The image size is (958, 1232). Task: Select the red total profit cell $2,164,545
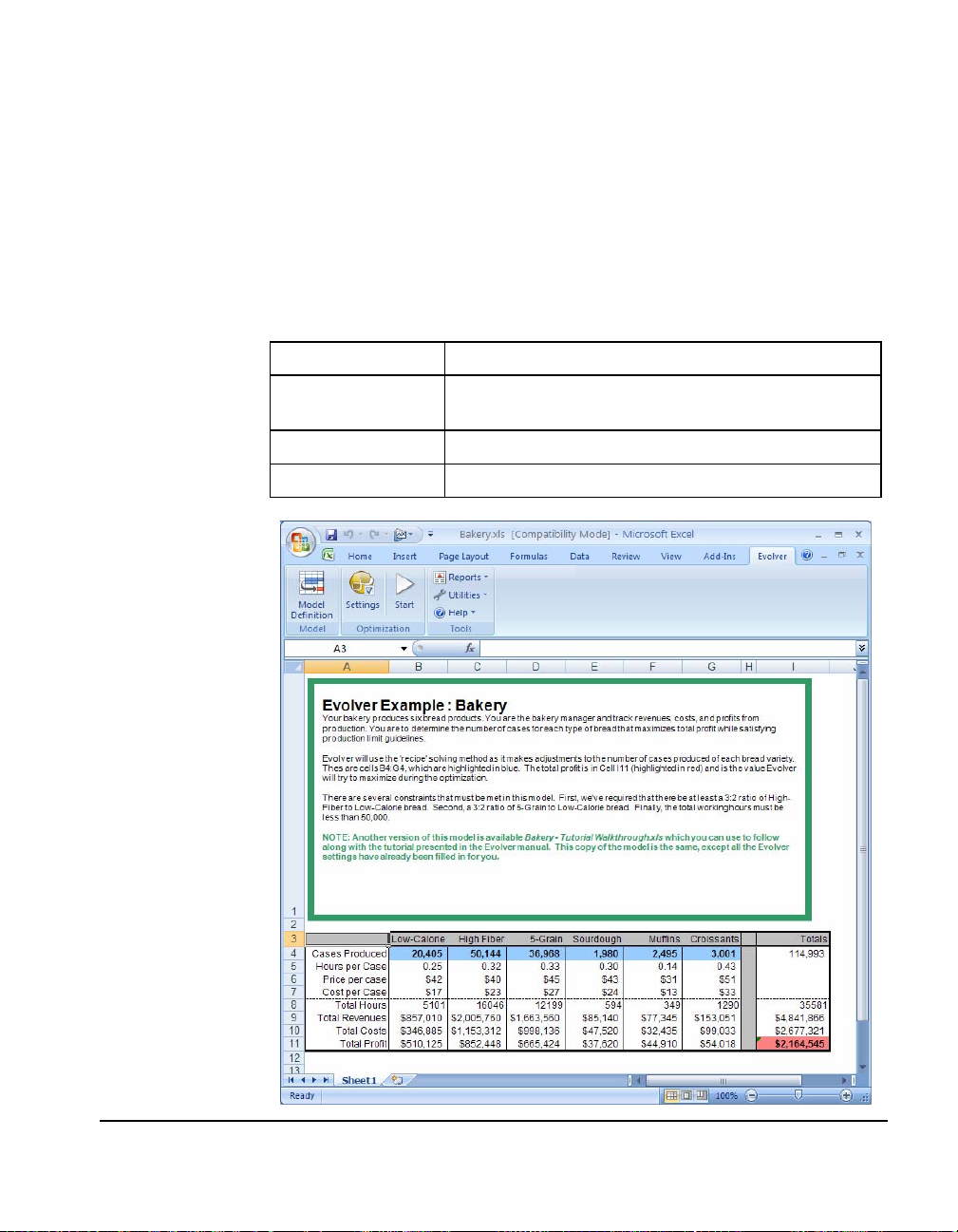[793, 1044]
